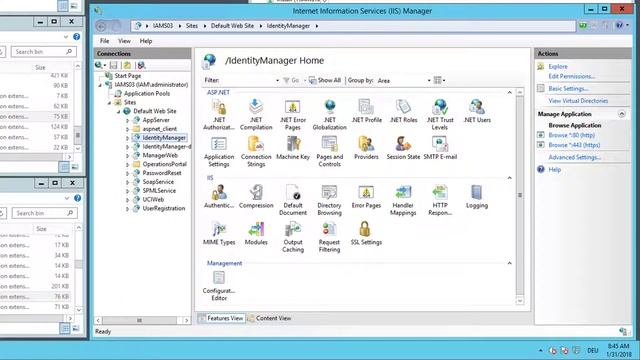This screenshot has width=640, height=360.
Task: Open .NET Roles feature
Action: coord(403,111)
